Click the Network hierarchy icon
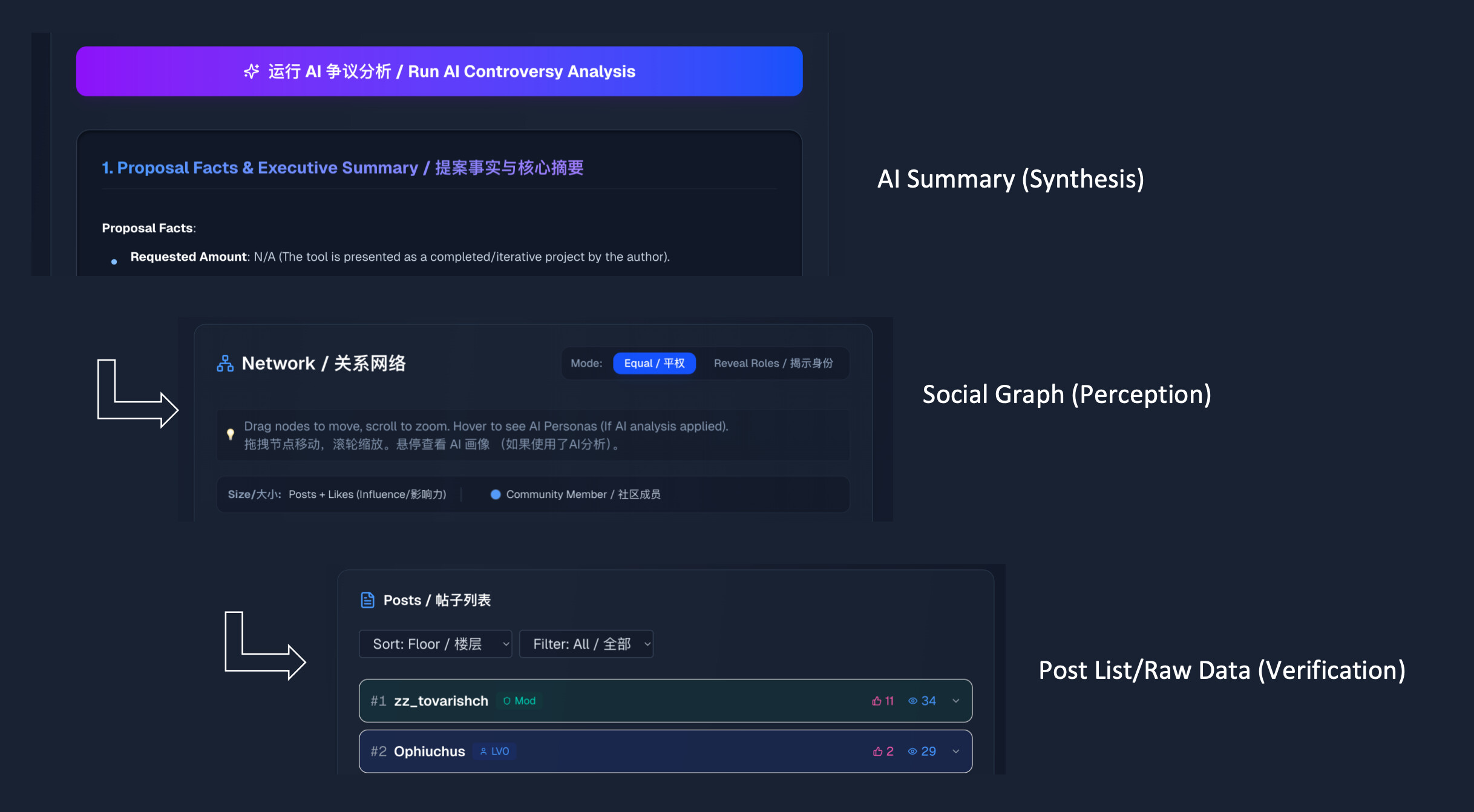This screenshot has height=812, width=1474. tap(225, 364)
